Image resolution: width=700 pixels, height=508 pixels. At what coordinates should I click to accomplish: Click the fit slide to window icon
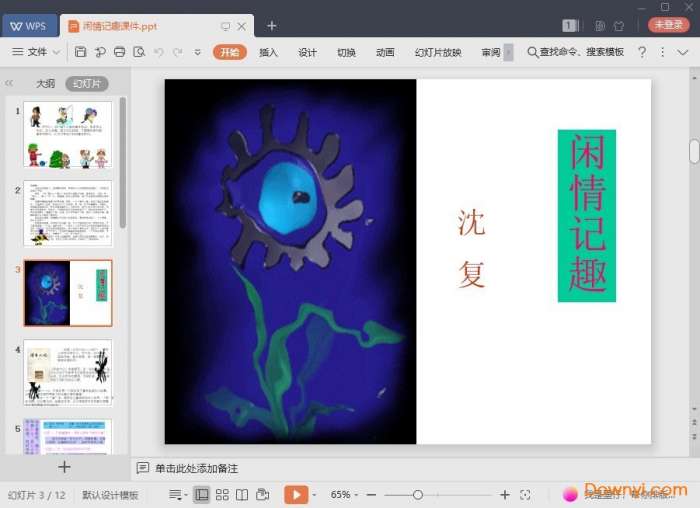[x=525, y=495]
